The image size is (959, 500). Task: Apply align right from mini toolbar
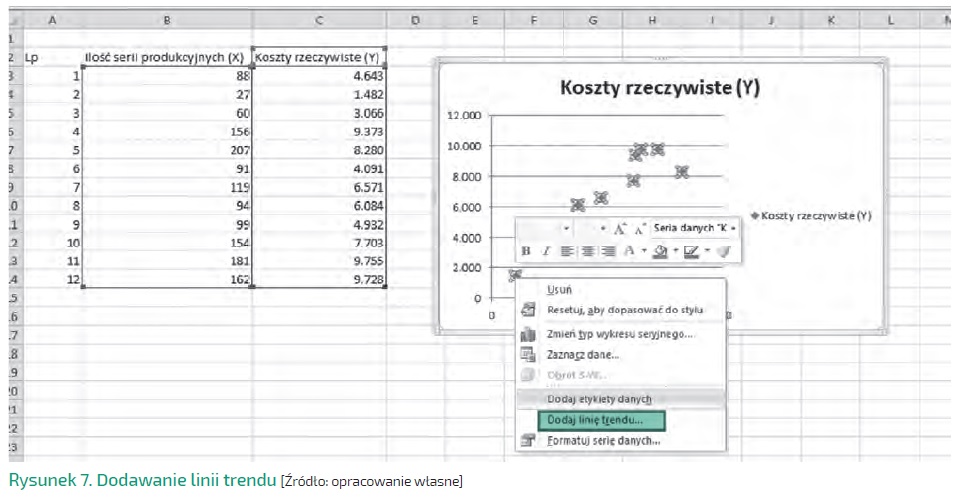pyautogui.click(x=608, y=251)
